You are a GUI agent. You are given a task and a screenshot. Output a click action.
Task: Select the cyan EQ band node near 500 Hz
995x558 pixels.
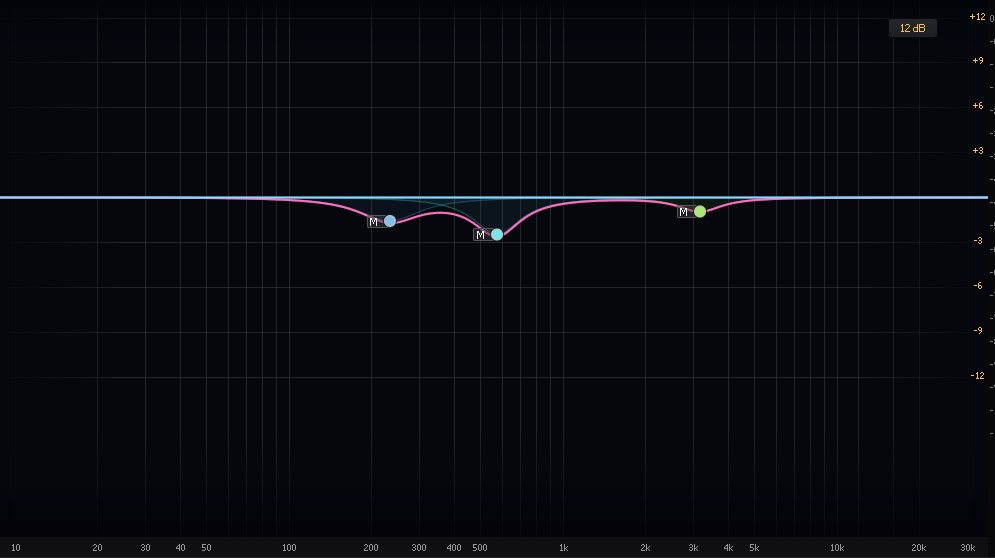(x=497, y=234)
